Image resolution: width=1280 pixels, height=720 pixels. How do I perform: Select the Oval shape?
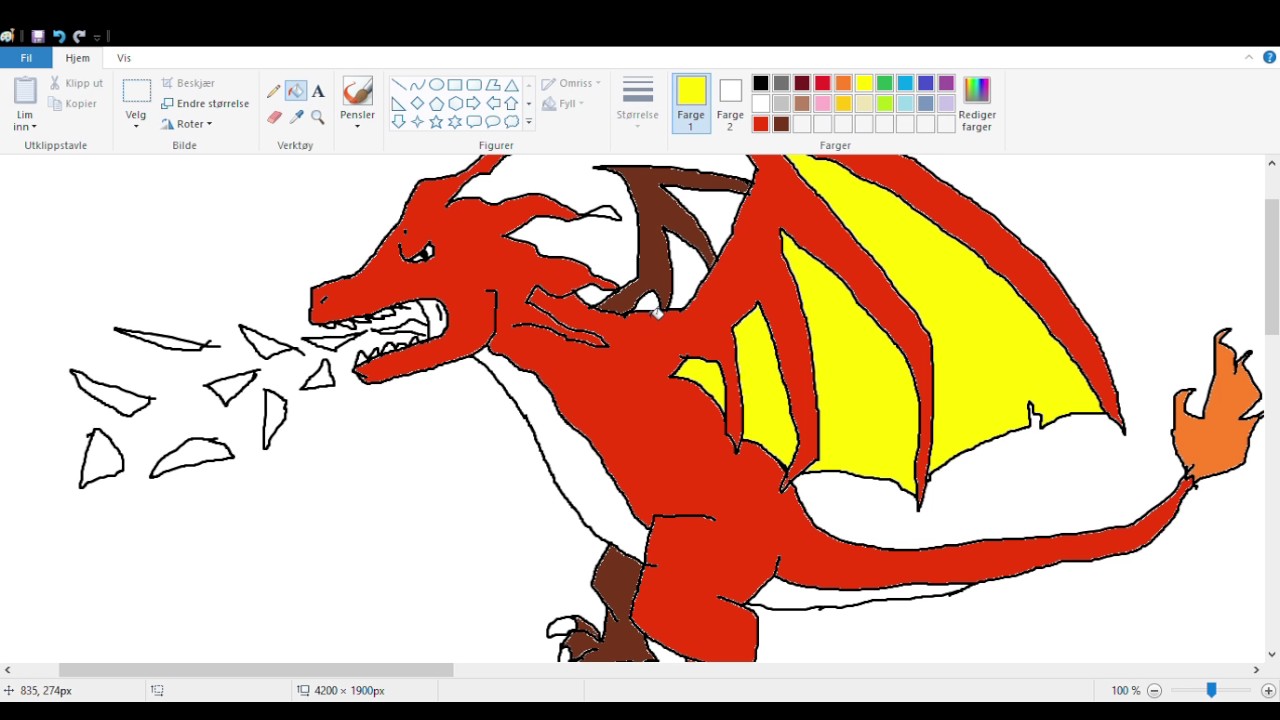[x=436, y=85]
